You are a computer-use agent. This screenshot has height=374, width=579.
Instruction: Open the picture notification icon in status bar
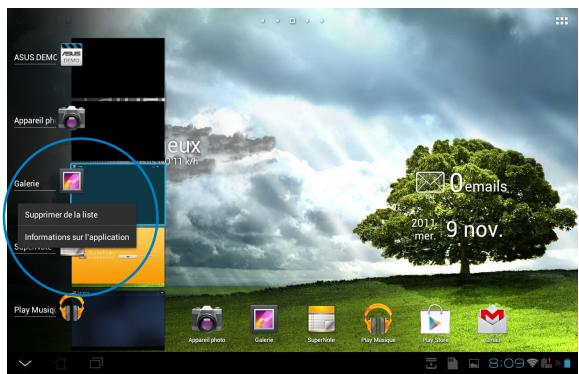[474, 364]
